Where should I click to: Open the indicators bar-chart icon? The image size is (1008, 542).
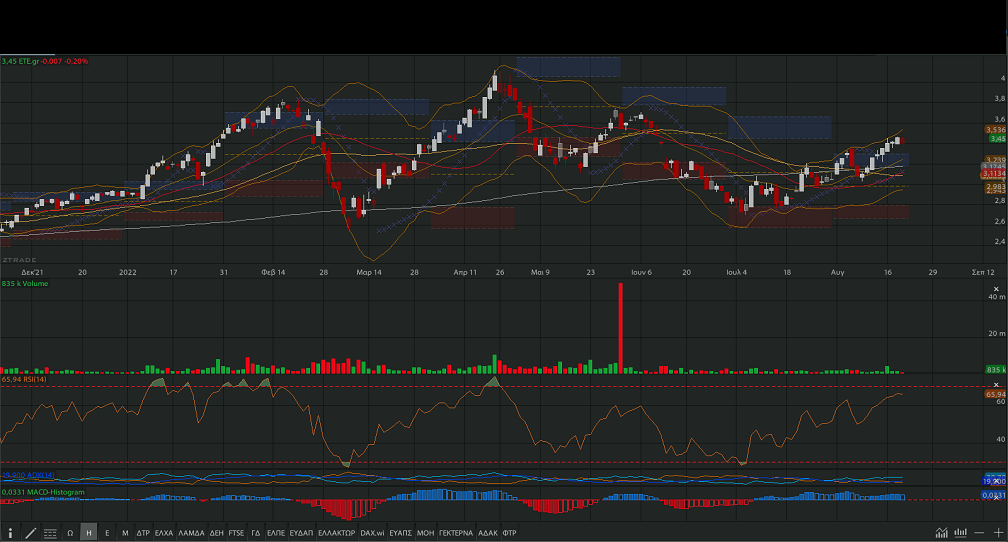961,533
